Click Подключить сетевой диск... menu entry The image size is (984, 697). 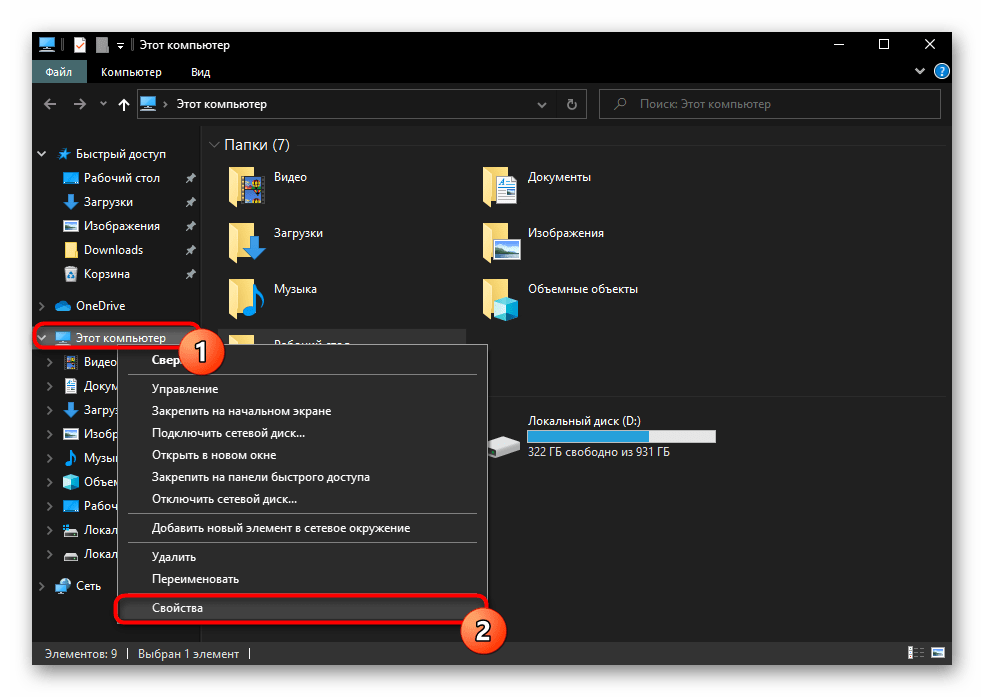click(228, 433)
